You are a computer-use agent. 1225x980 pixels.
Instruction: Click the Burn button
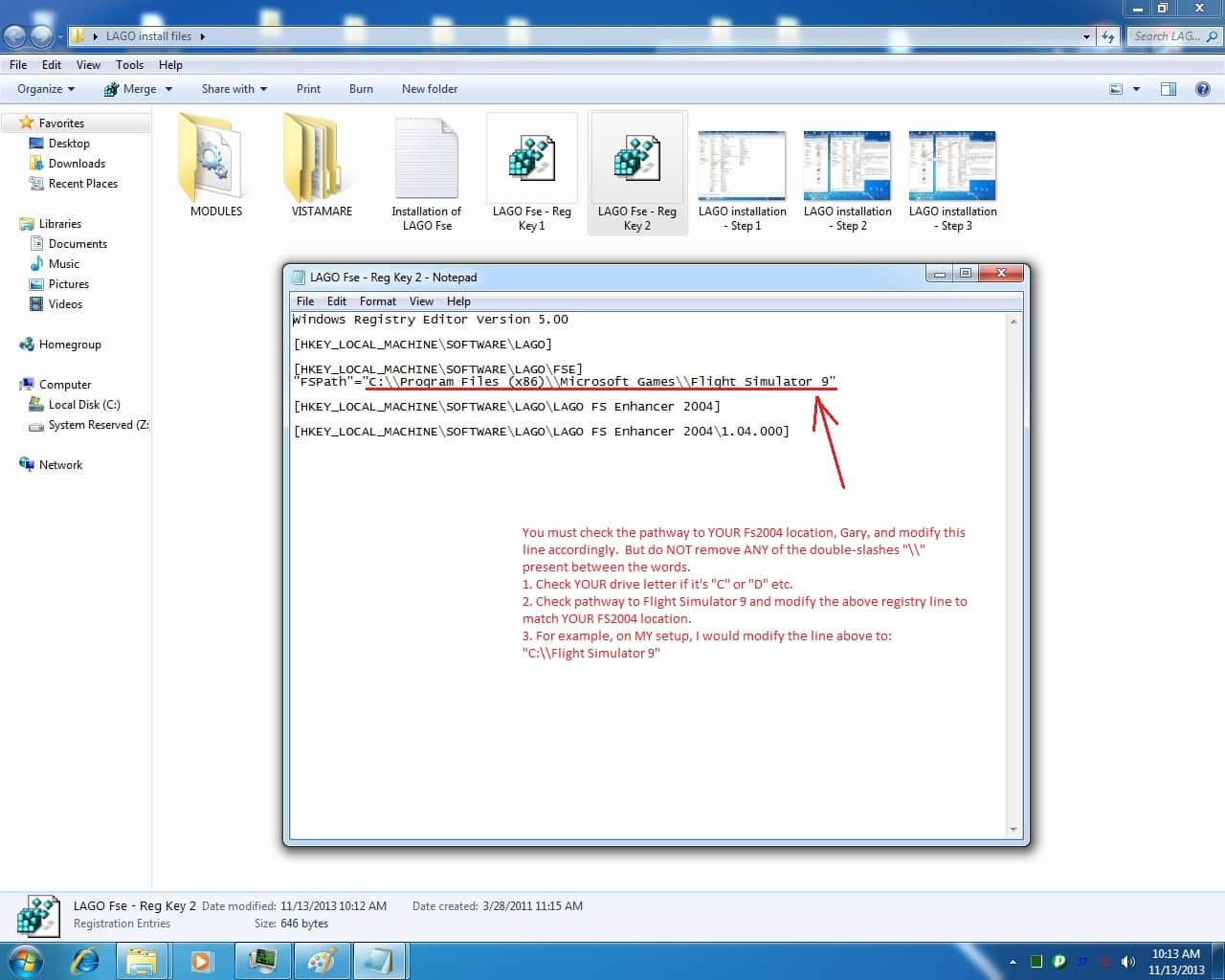point(361,89)
